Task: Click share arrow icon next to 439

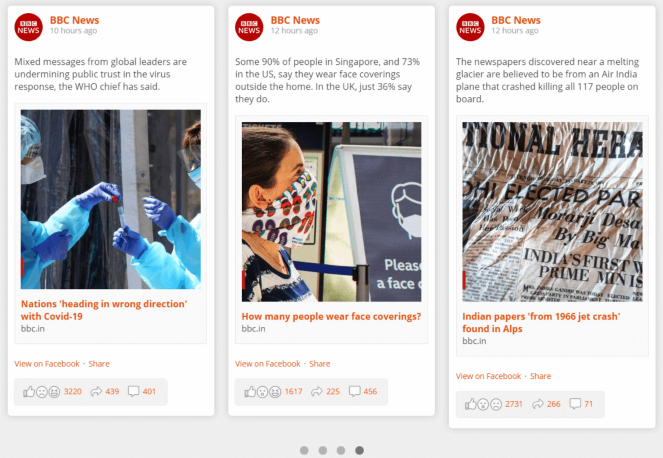Action: 96,392
